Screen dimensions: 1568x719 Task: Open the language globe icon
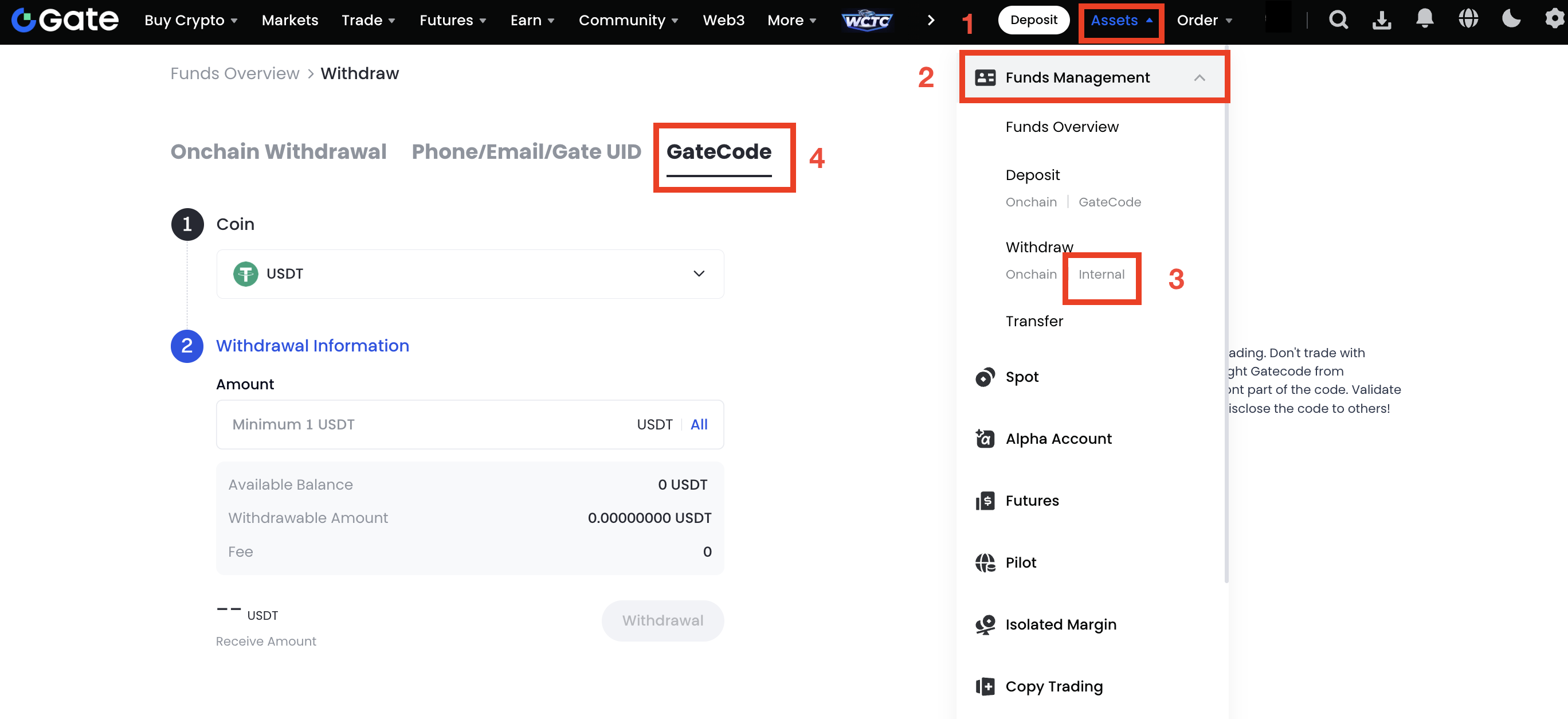tap(1468, 19)
